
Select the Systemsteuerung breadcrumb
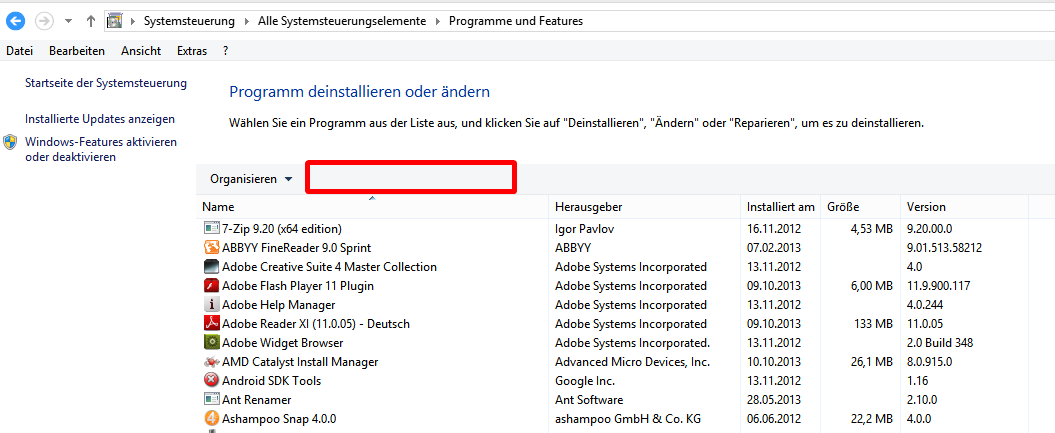tap(189, 21)
